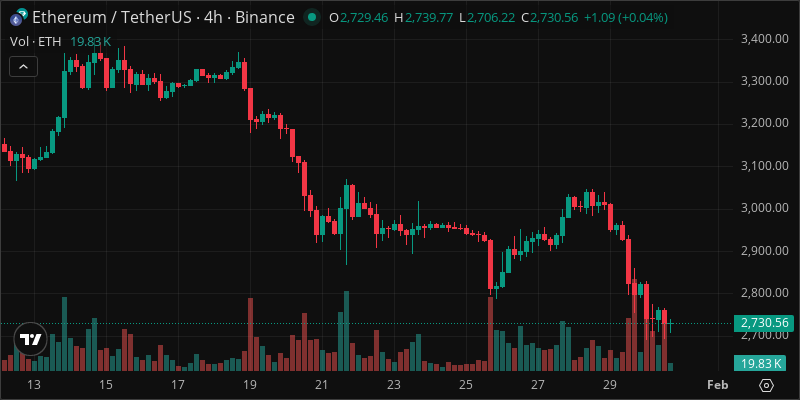The height and width of the screenshot is (400, 800).
Task: Click the Ethereum coin logo icon
Action: [19, 18]
